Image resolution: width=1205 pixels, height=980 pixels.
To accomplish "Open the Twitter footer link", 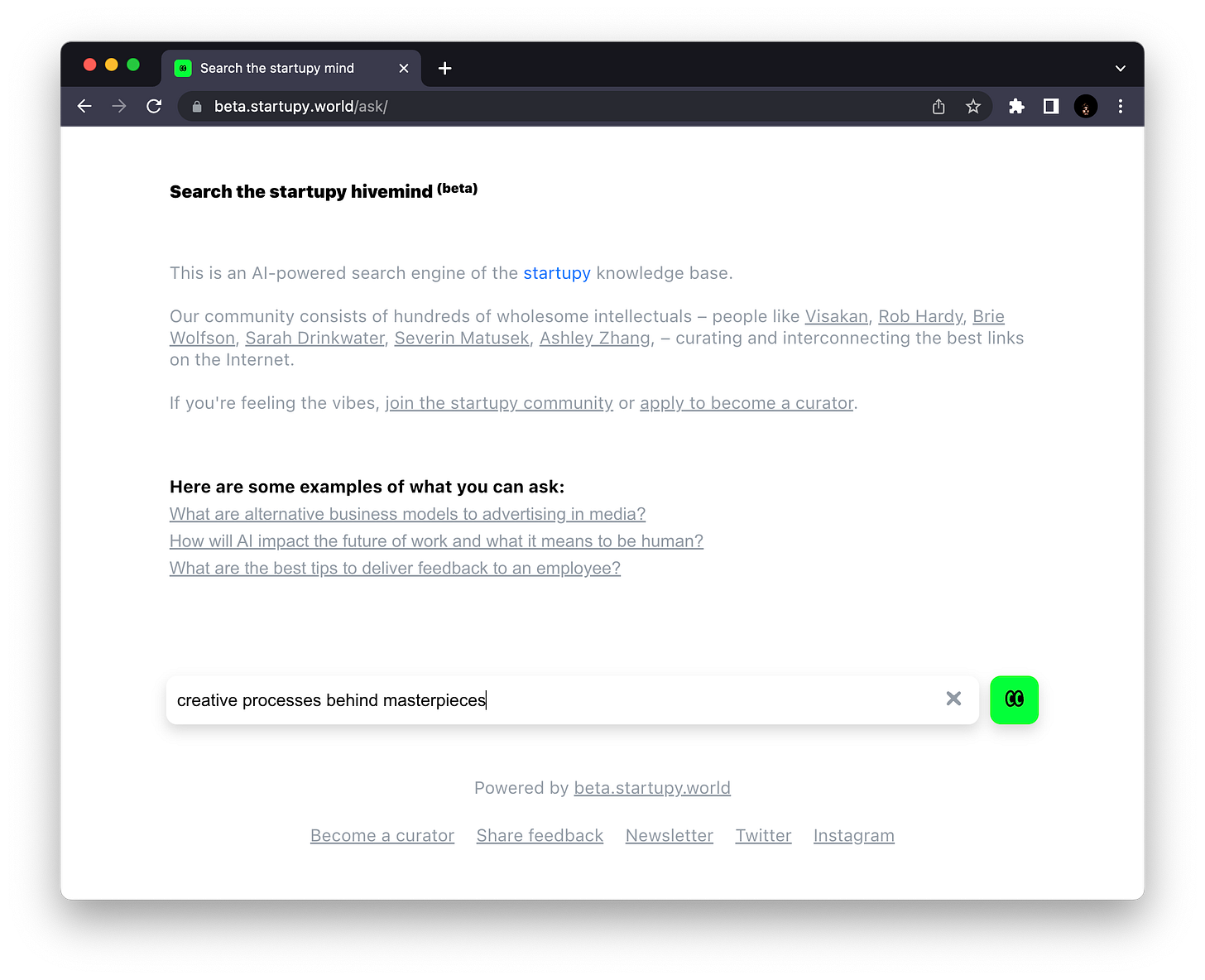I will click(763, 836).
